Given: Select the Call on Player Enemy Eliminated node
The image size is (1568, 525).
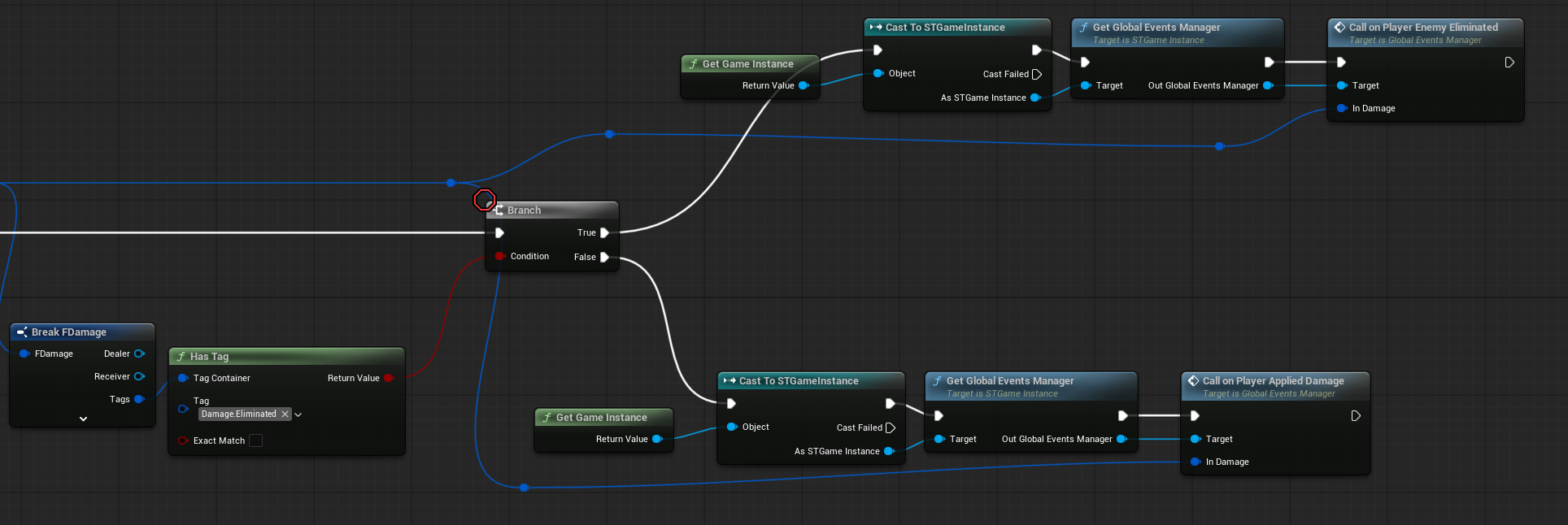Looking at the screenshot, I should point(1422,28).
